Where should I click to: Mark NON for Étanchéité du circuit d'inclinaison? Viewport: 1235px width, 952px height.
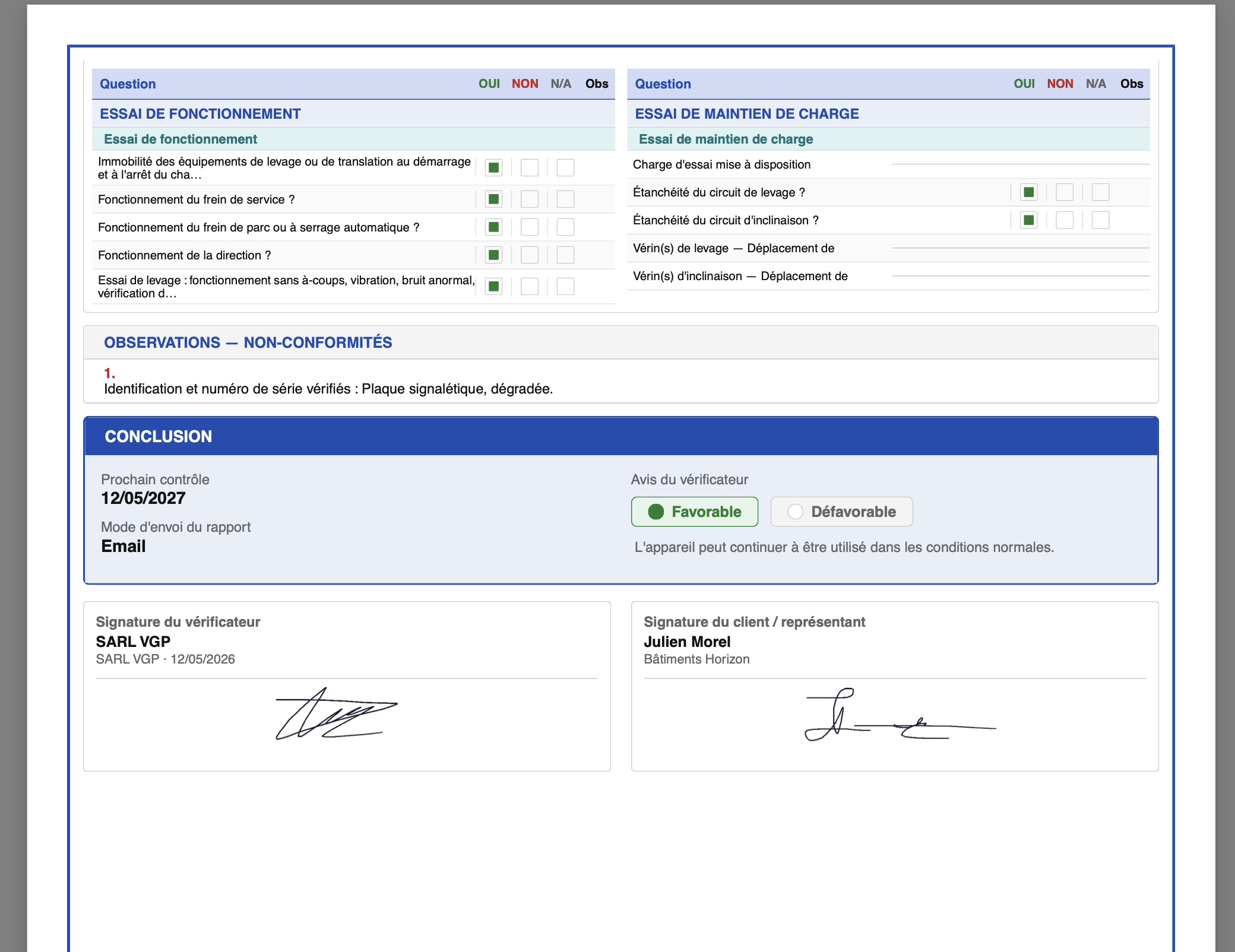[1065, 220]
